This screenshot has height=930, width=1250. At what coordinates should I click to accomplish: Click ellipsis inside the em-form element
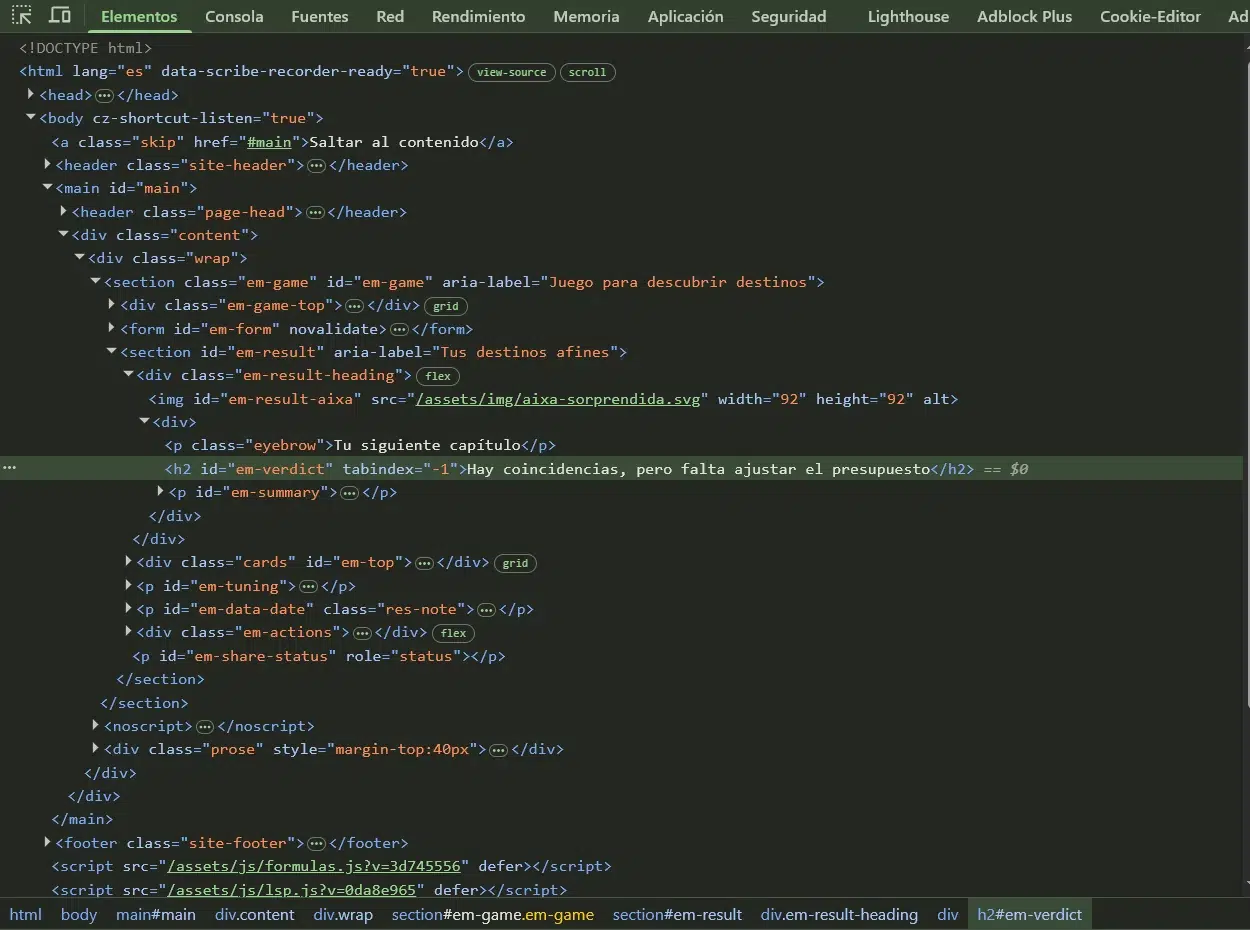399,330
